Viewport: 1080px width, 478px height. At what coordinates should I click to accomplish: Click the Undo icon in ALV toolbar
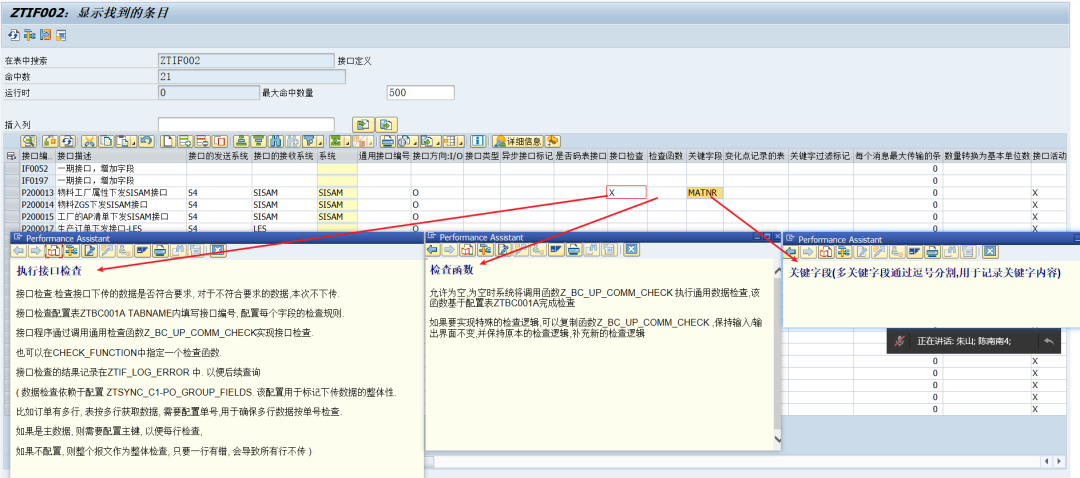[x=146, y=141]
